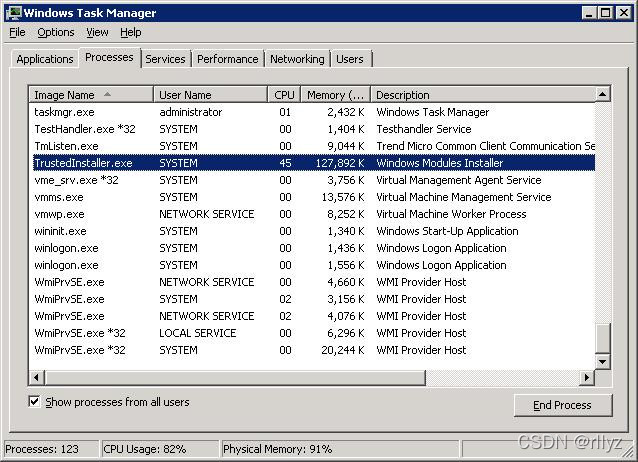Sort by CPU column header
The image size is (638, 462).
point(284,95)
